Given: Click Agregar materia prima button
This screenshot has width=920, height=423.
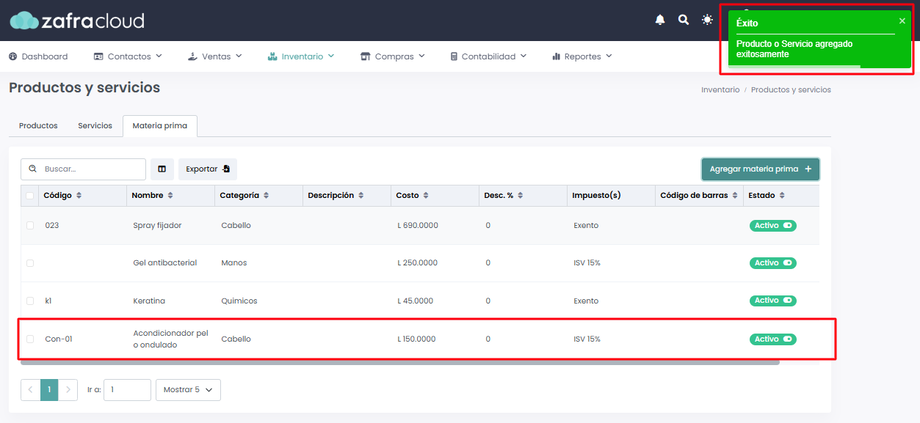Looking at the screenshot, I should click(760, 169).
